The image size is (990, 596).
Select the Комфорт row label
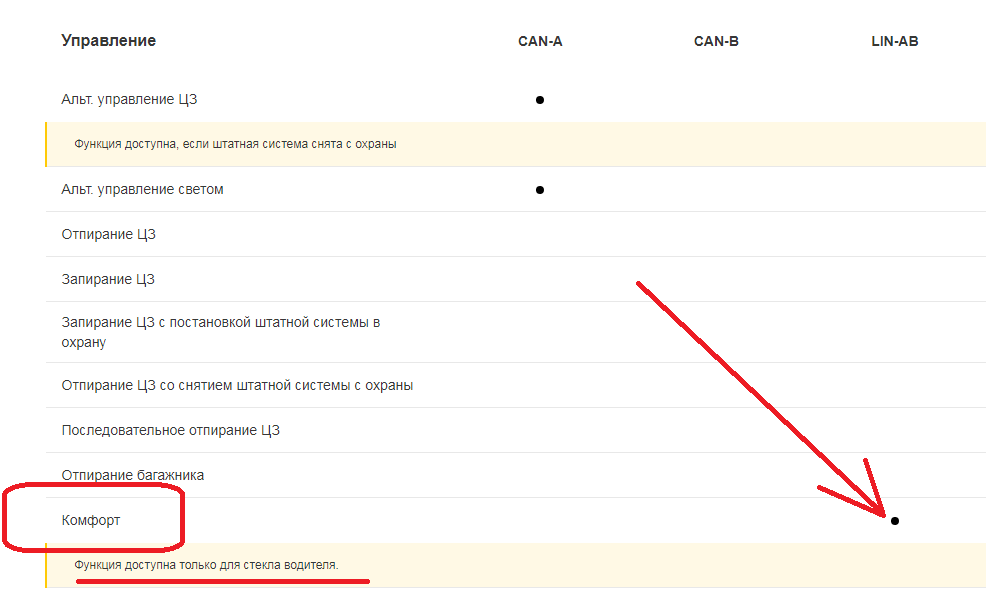pos(91,521)
